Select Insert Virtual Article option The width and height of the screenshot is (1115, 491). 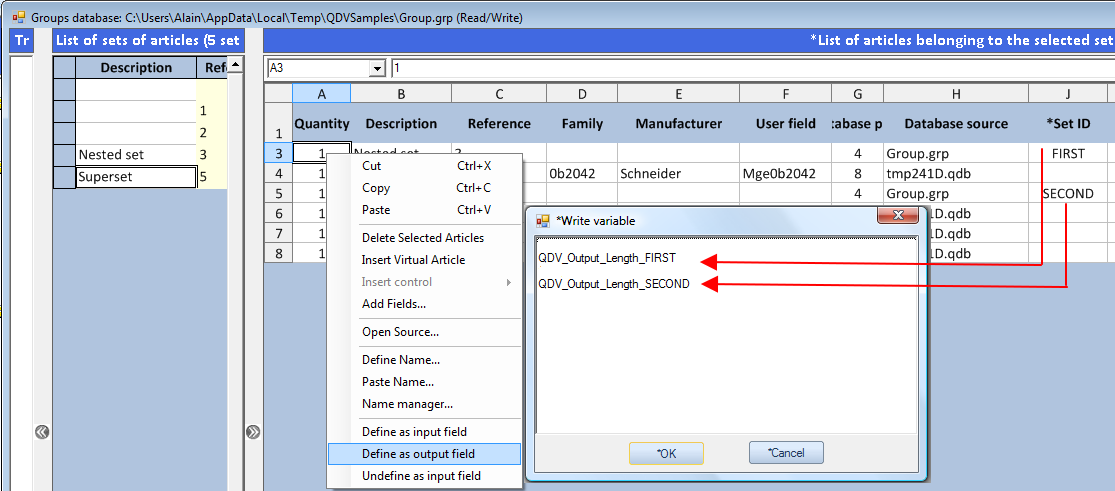point(413,260)
